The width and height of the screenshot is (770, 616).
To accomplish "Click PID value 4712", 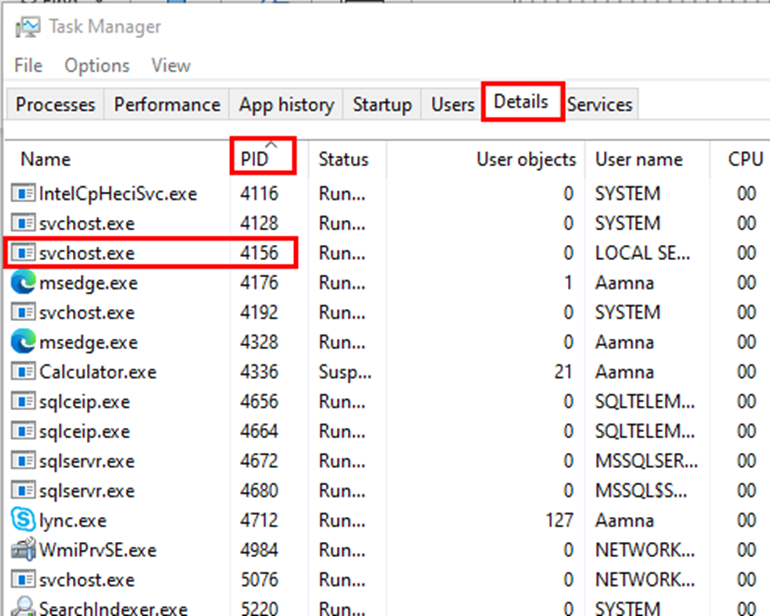I will pos(259,520).
